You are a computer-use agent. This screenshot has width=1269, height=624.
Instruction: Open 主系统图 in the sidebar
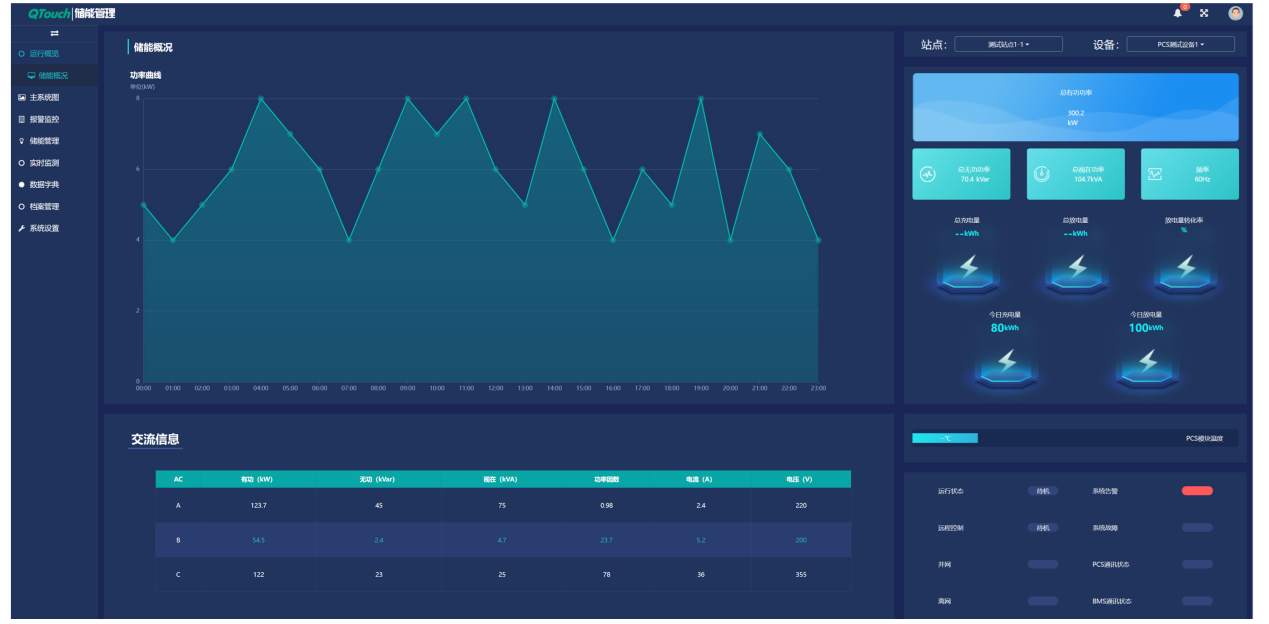44,97
